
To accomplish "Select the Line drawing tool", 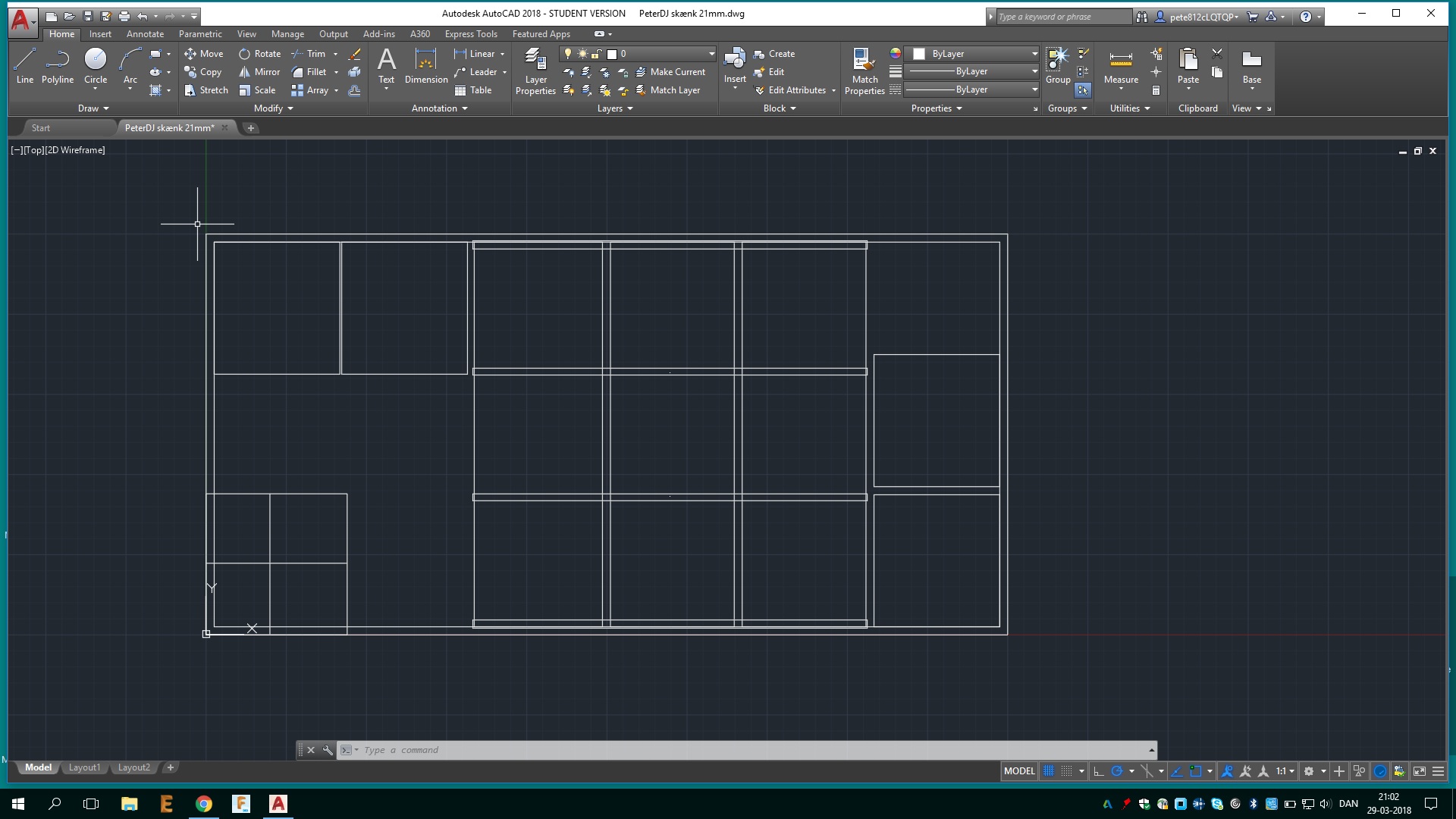I will tap(24, 64).
